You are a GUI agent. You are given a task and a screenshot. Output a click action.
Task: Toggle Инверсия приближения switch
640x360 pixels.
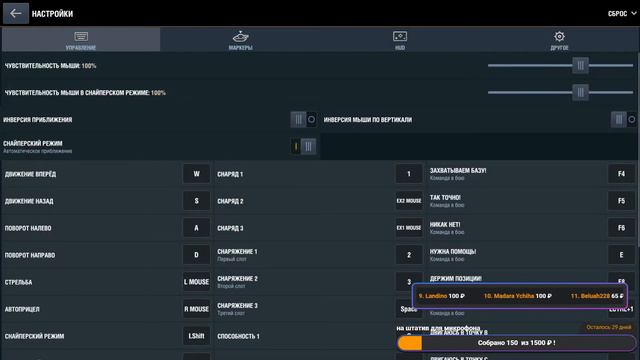[303, 119]
